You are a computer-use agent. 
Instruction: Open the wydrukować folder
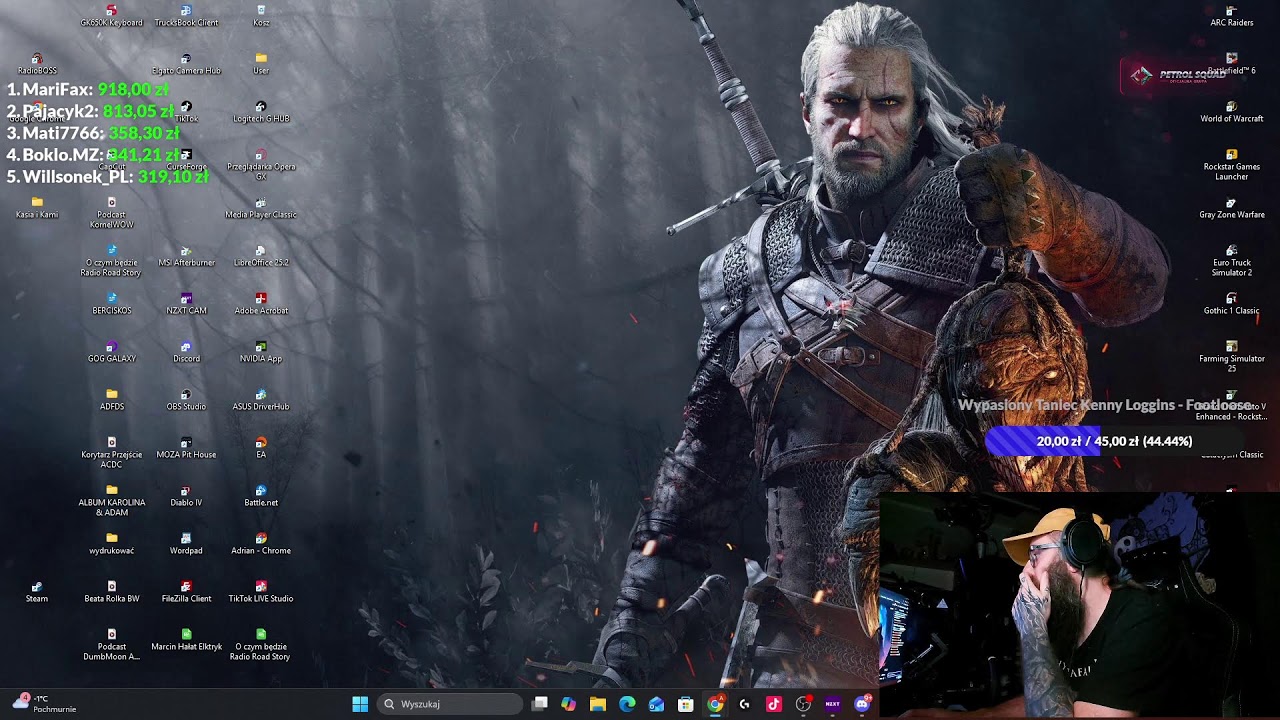(x=111, y=544)
